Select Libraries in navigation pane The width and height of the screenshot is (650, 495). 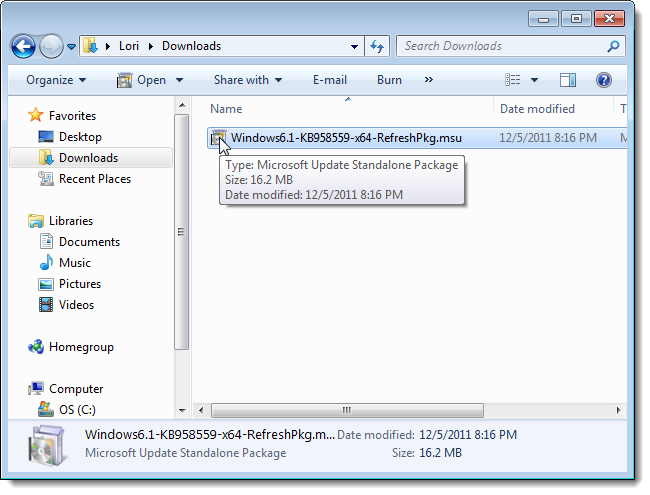point(71,221)
